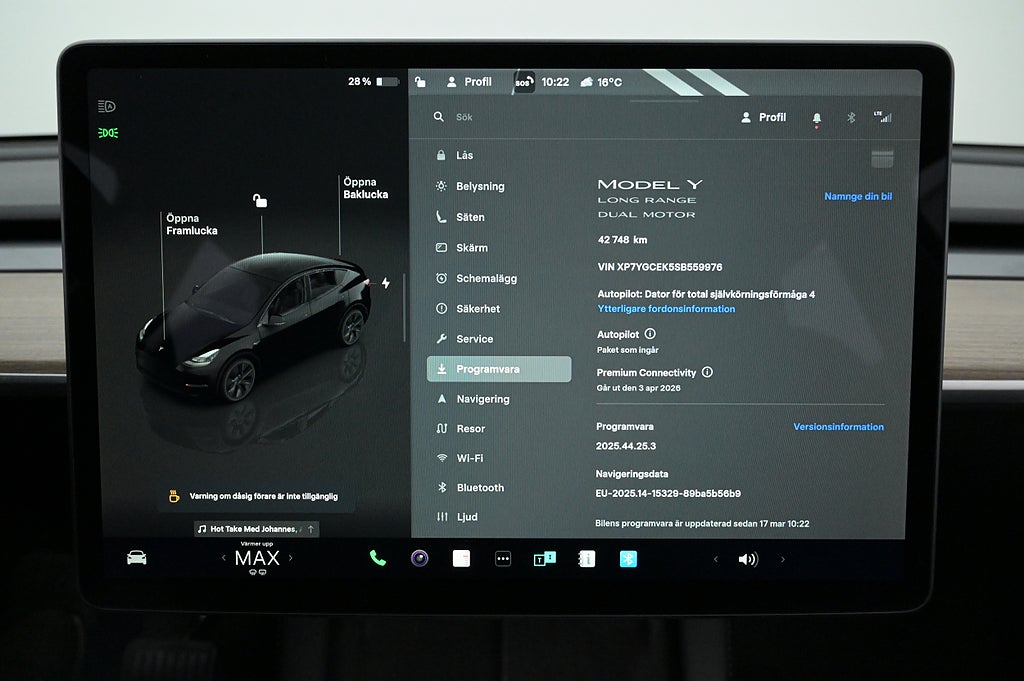This screenshot has width=1024, height=681.
Task: Tap the car controls icon
Action: point(137,558)
